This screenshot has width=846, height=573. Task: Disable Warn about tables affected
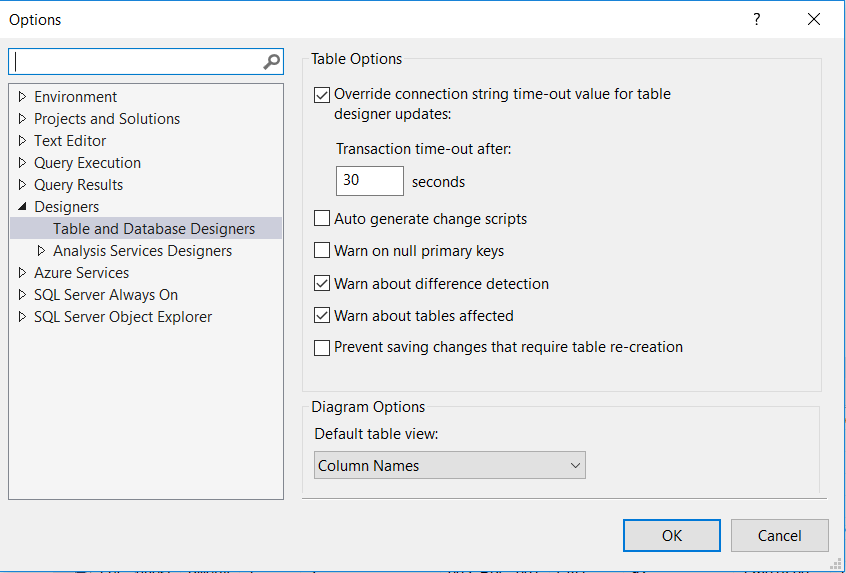click(x=322, y=316)
